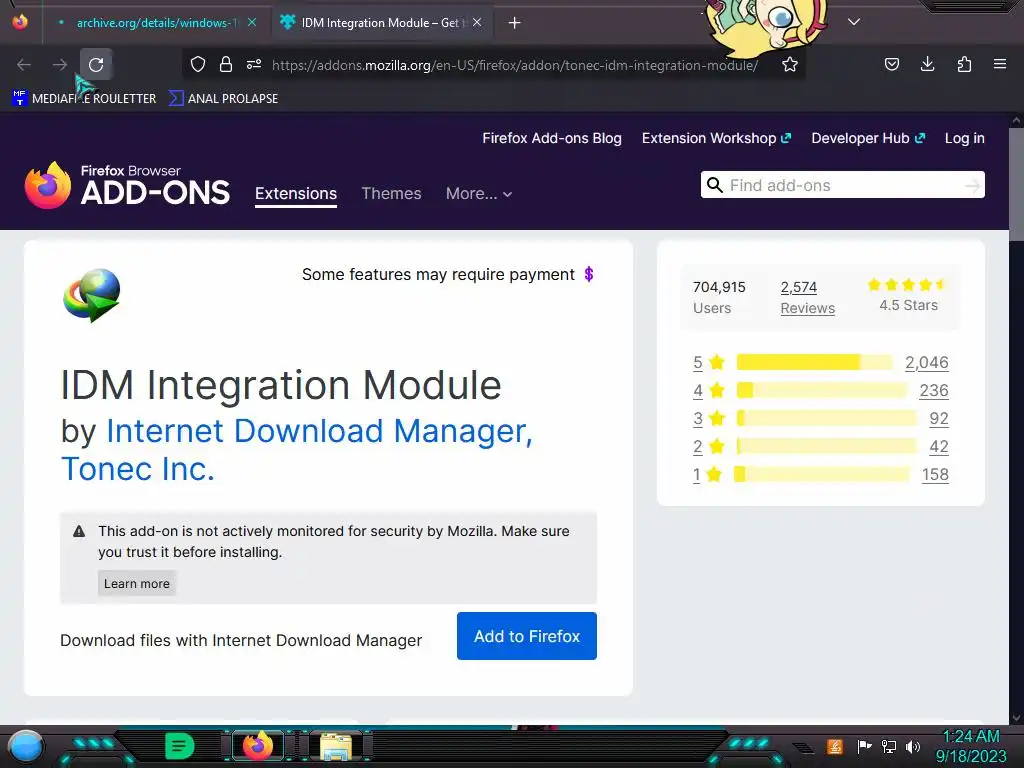Click the 2-star rating bar
This screenshot has height=768, width=1024.
point(827,447)
